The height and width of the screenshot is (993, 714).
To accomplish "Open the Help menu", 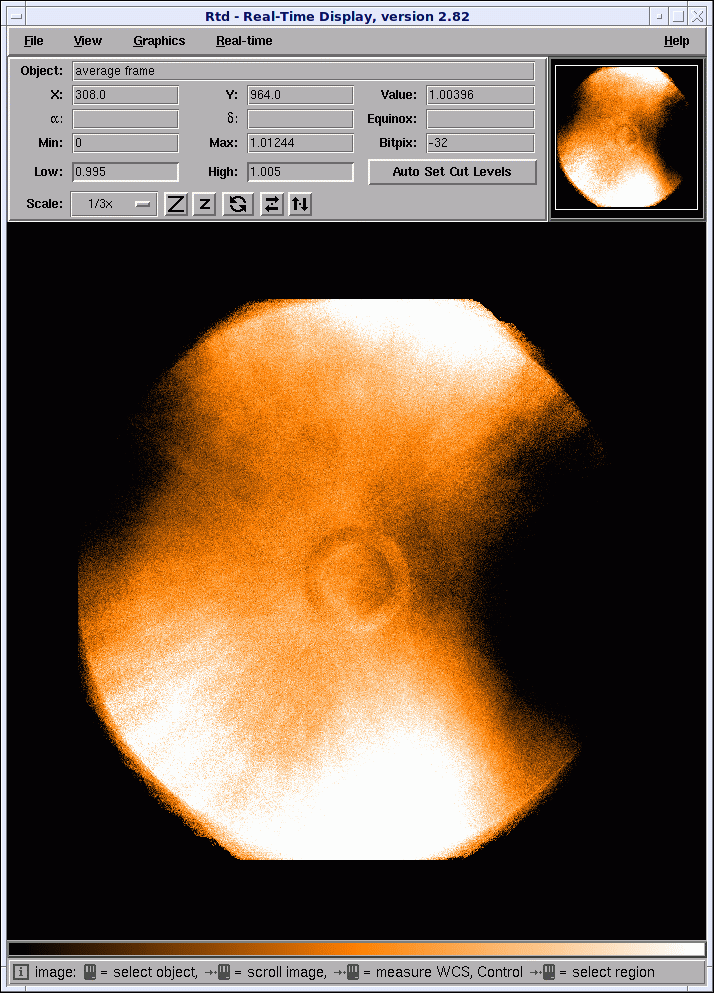I will click(x=676, y=41).
